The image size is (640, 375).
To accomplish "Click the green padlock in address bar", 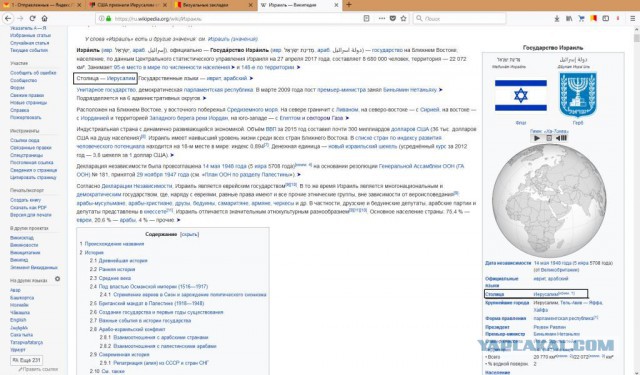I will [109, 19].
